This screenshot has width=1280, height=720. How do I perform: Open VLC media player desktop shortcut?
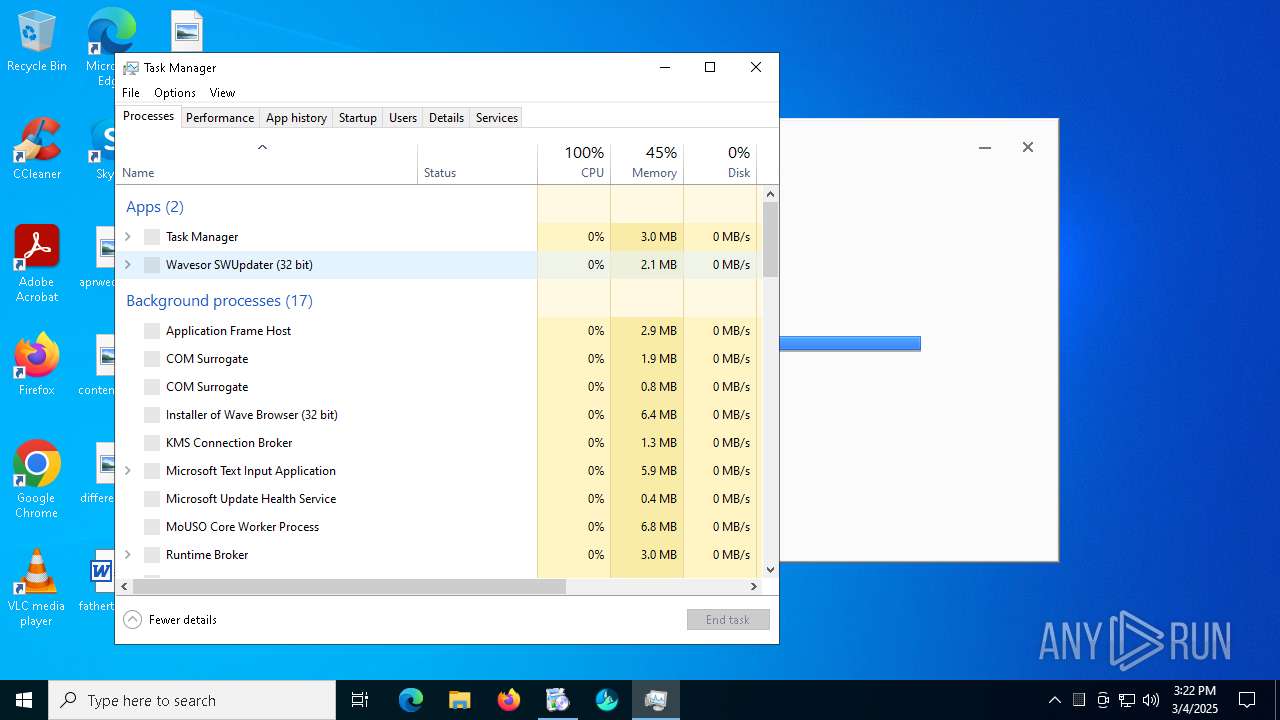[x=37, y=588]
